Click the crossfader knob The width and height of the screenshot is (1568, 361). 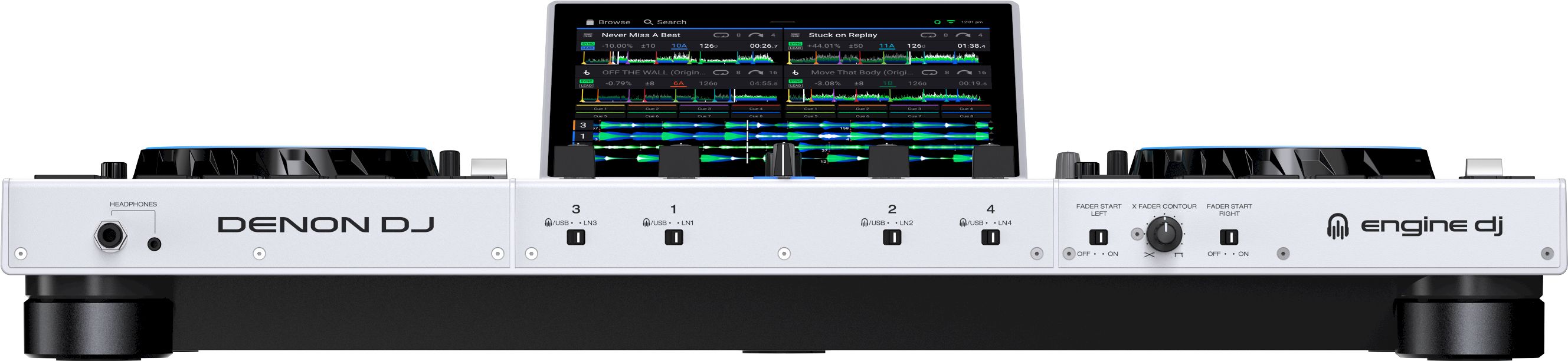point(784,160)
